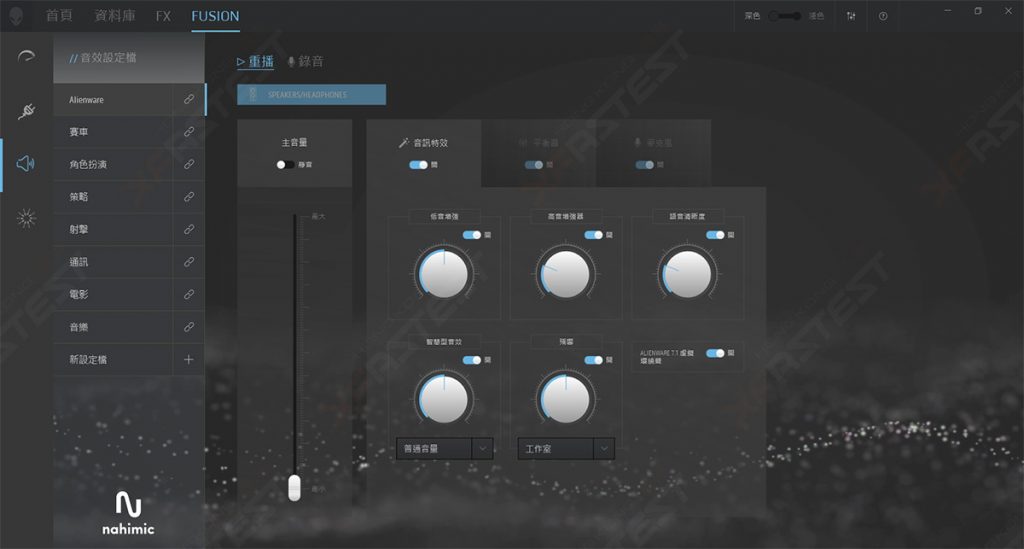Click the nahimic logo
The height and width of the screenshot is (549, 1024).
(x=128, y=513)
